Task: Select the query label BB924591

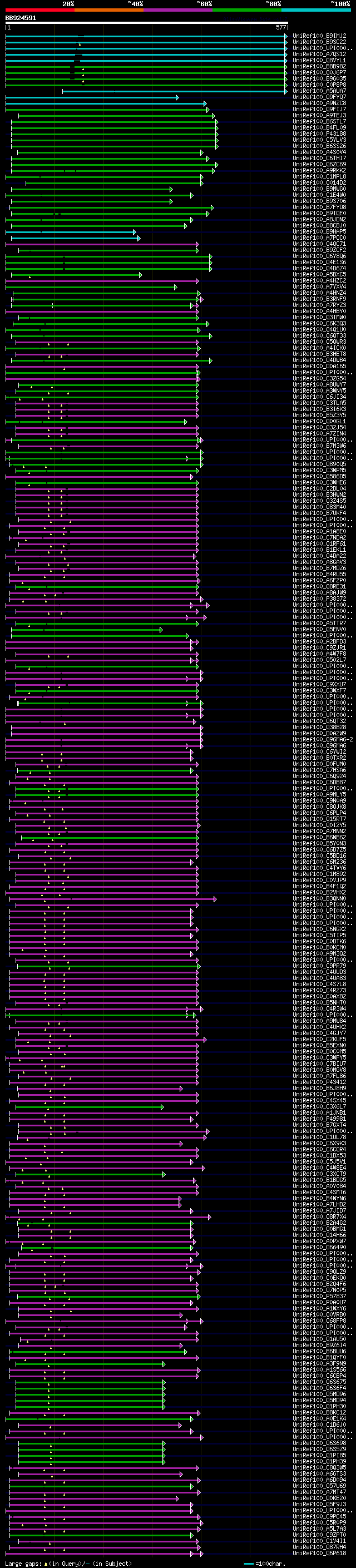Action: coord(21,18)
